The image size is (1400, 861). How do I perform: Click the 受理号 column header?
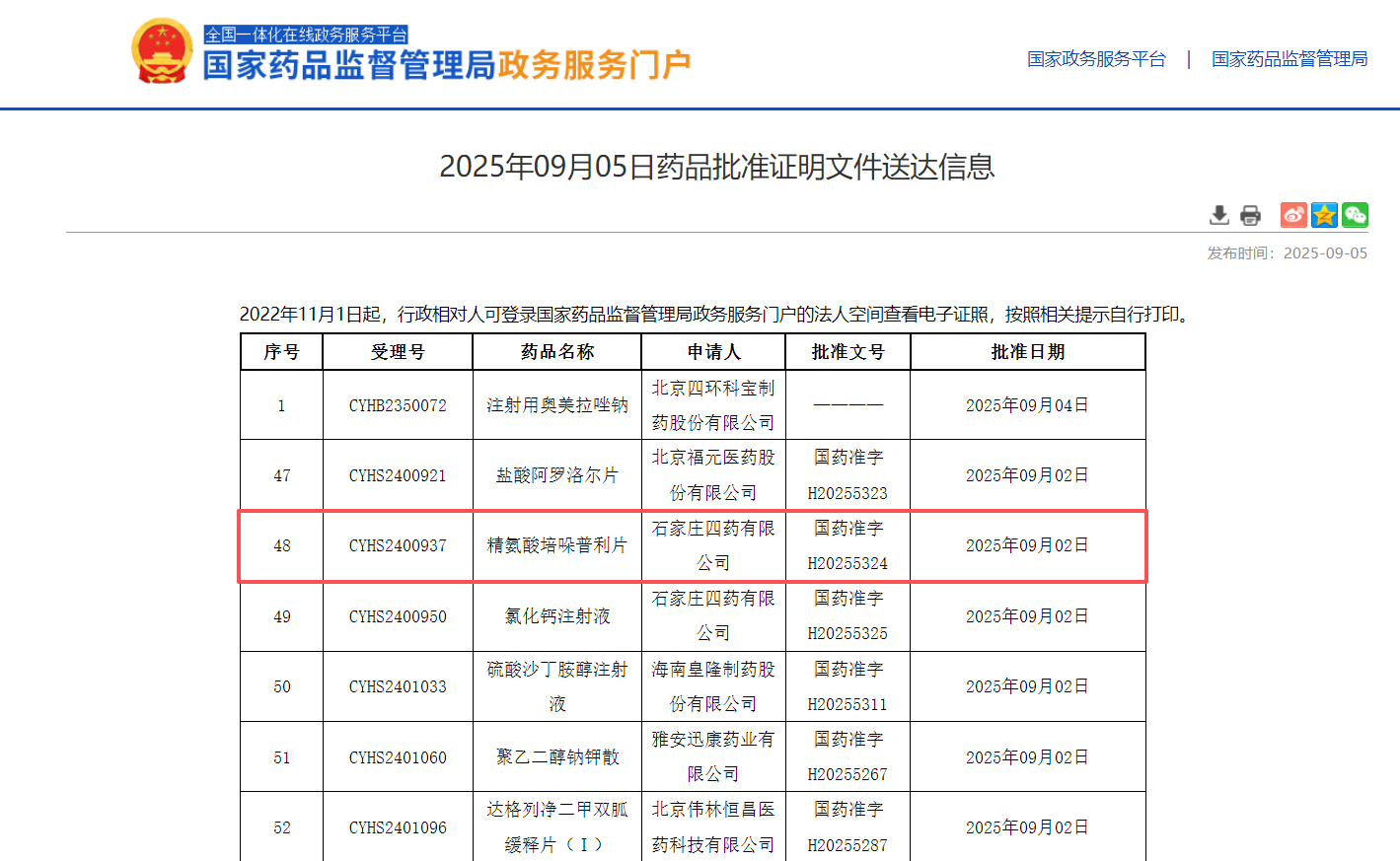coord(398,352)
